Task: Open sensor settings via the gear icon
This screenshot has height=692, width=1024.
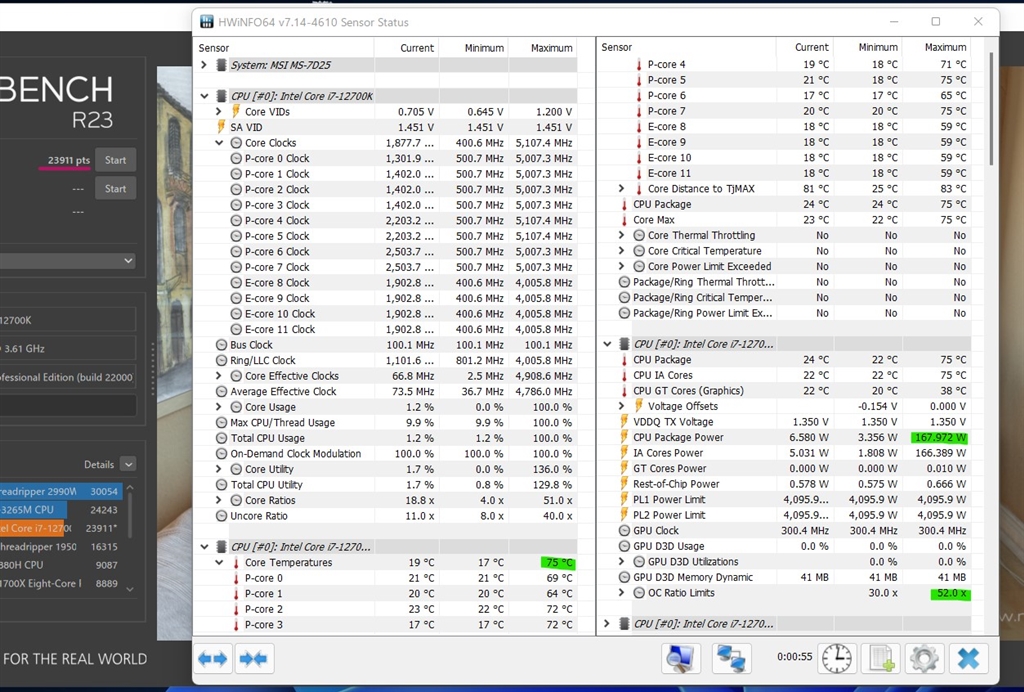Action: (924, 658)
